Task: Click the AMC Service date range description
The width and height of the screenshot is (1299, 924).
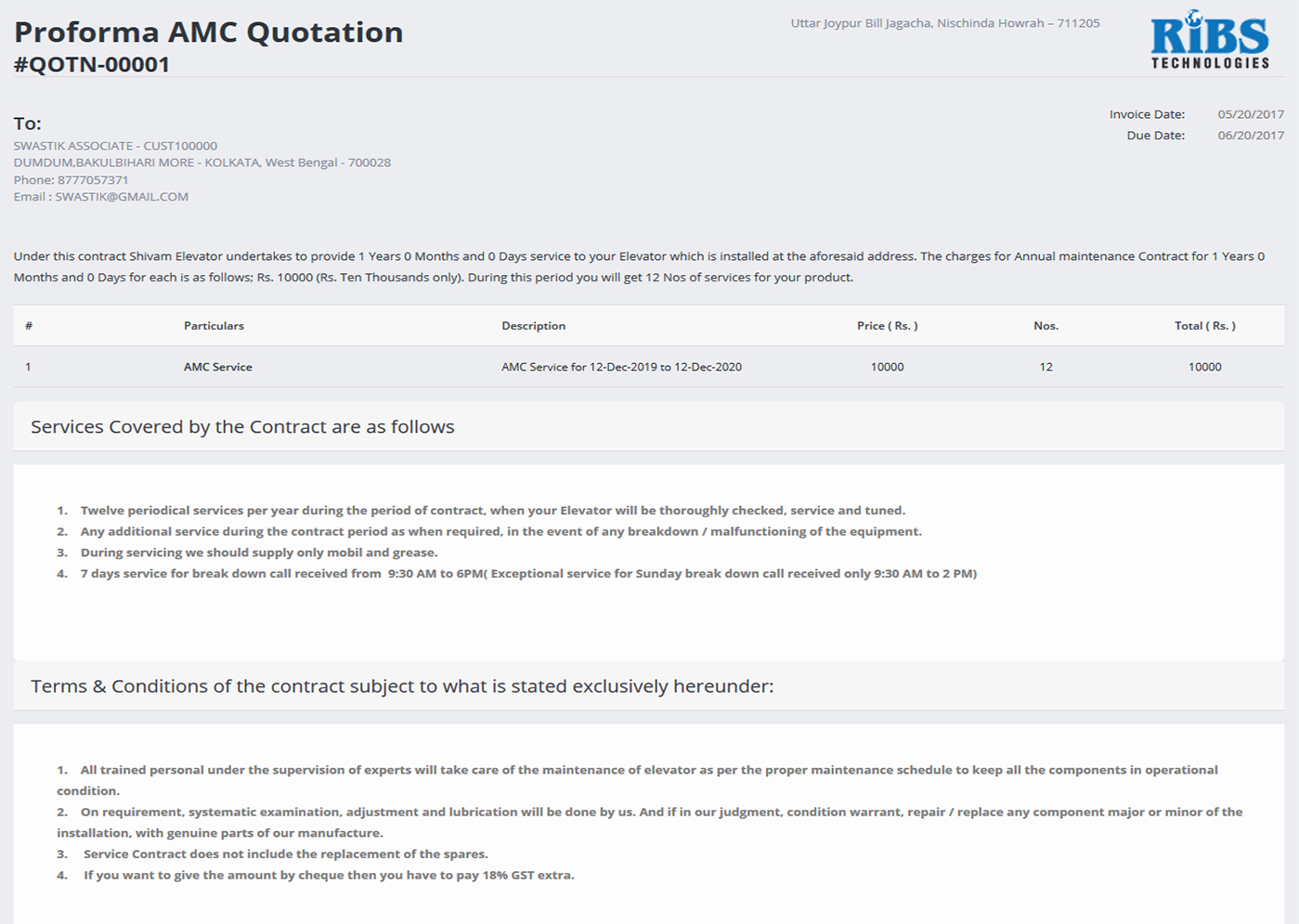Action: coord(621,367)
